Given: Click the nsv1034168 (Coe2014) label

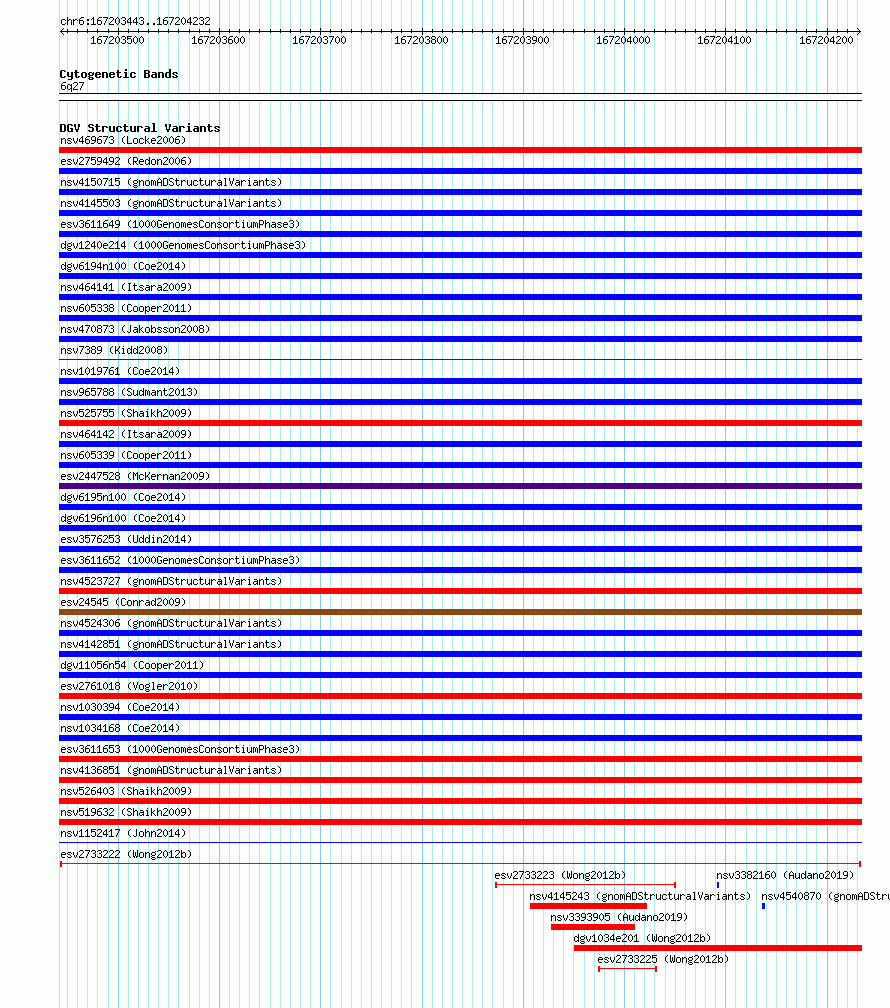Looking at the screenshot, I should (120, 728).
